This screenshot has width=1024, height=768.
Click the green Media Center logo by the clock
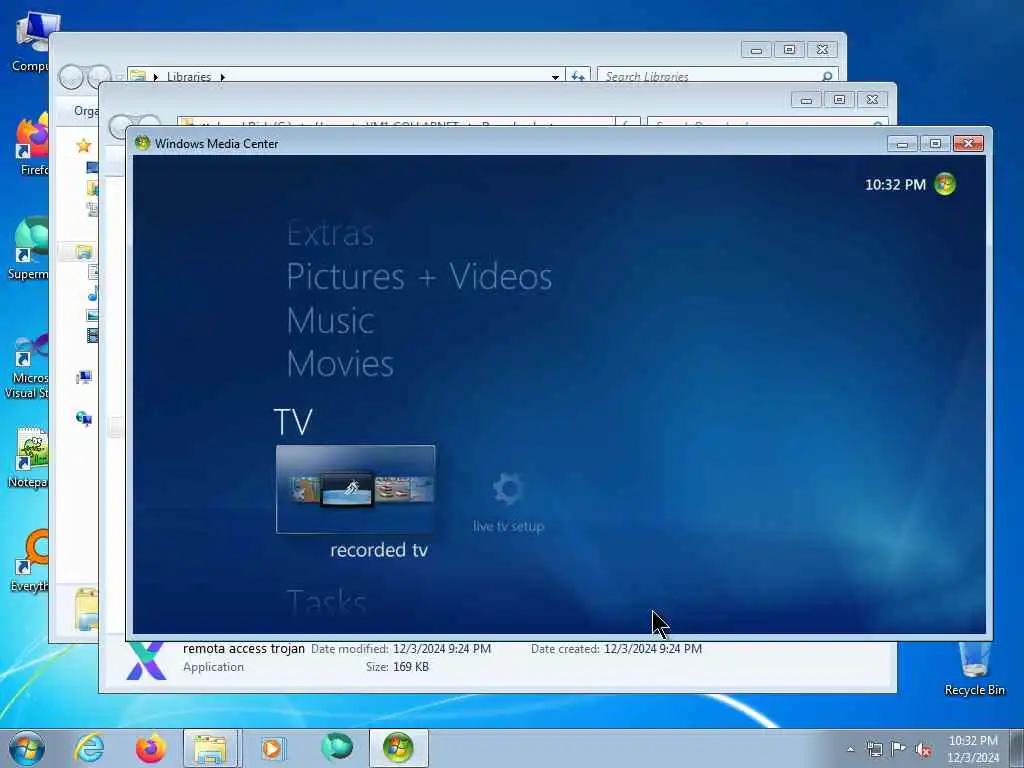[x=945, y=184]
